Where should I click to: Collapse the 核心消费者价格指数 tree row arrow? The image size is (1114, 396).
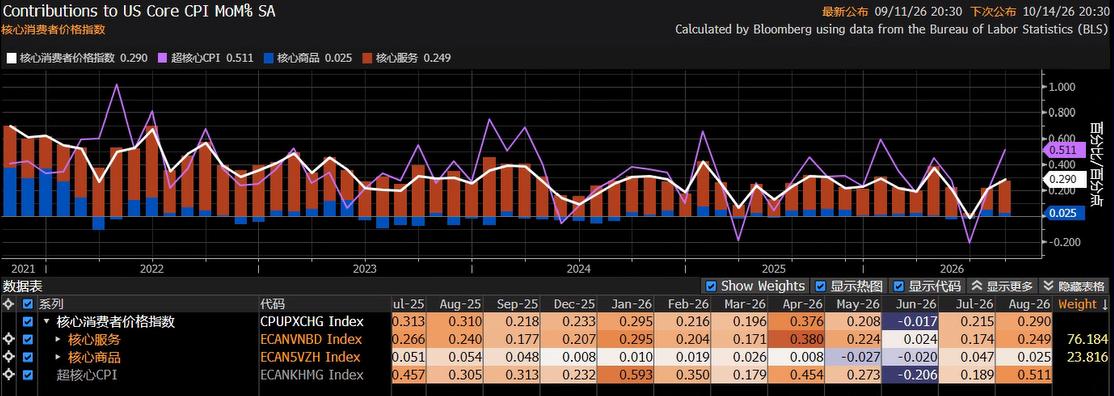click(47, 321)
